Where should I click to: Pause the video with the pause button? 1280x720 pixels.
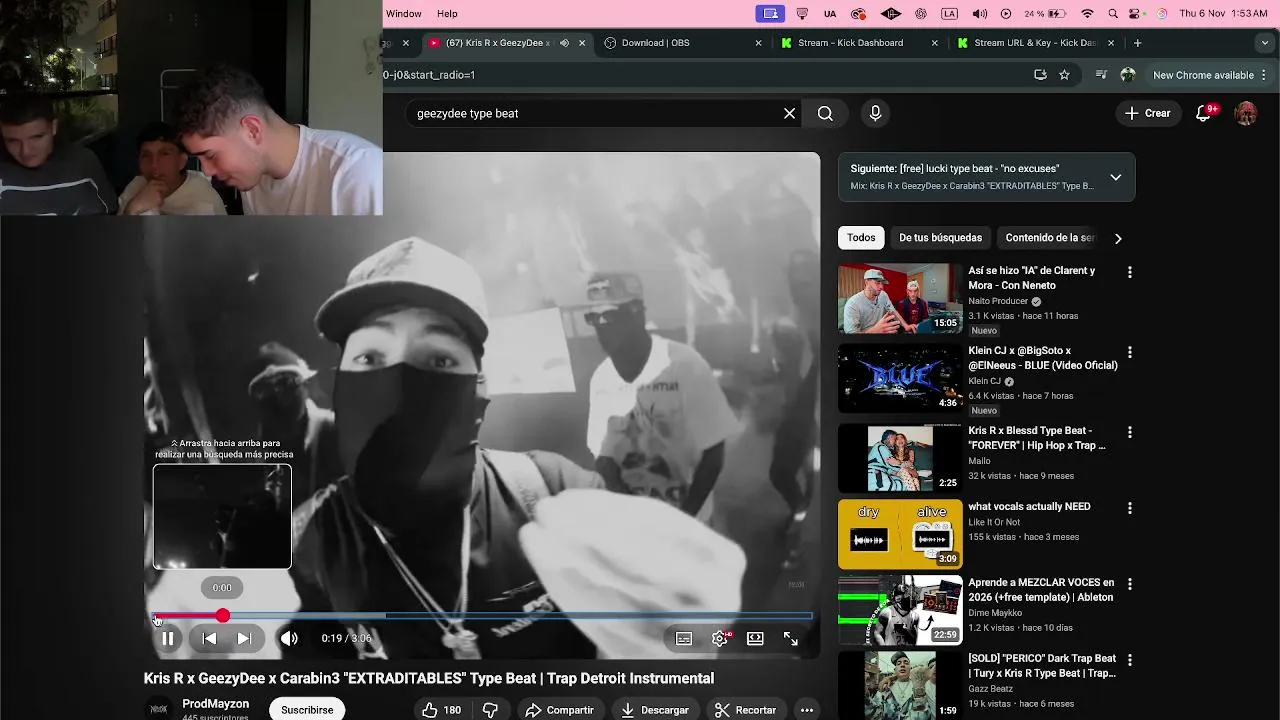(x=168, y=638)
